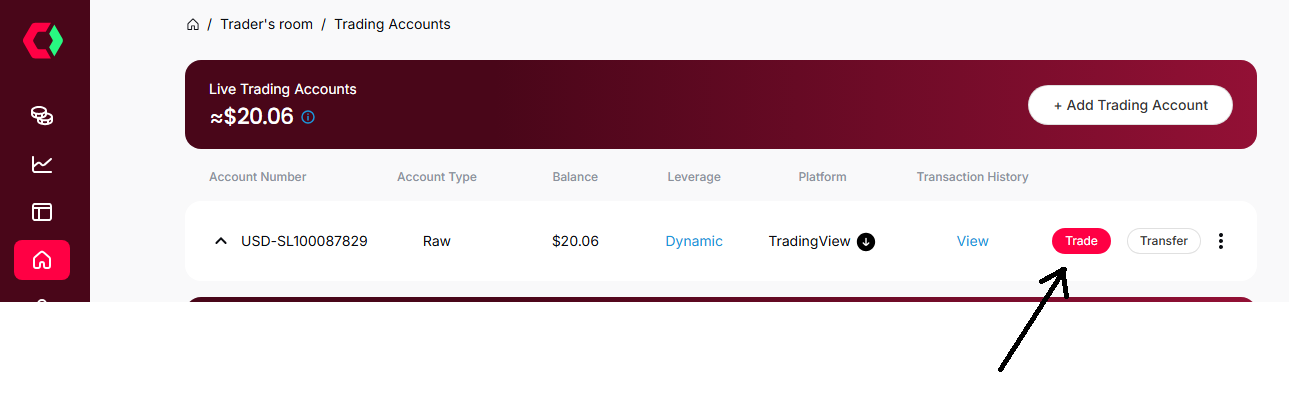Select the USD-SL100087829 account number text
The height and width of the screenshot is (417, 1289).
click(304, 241)
